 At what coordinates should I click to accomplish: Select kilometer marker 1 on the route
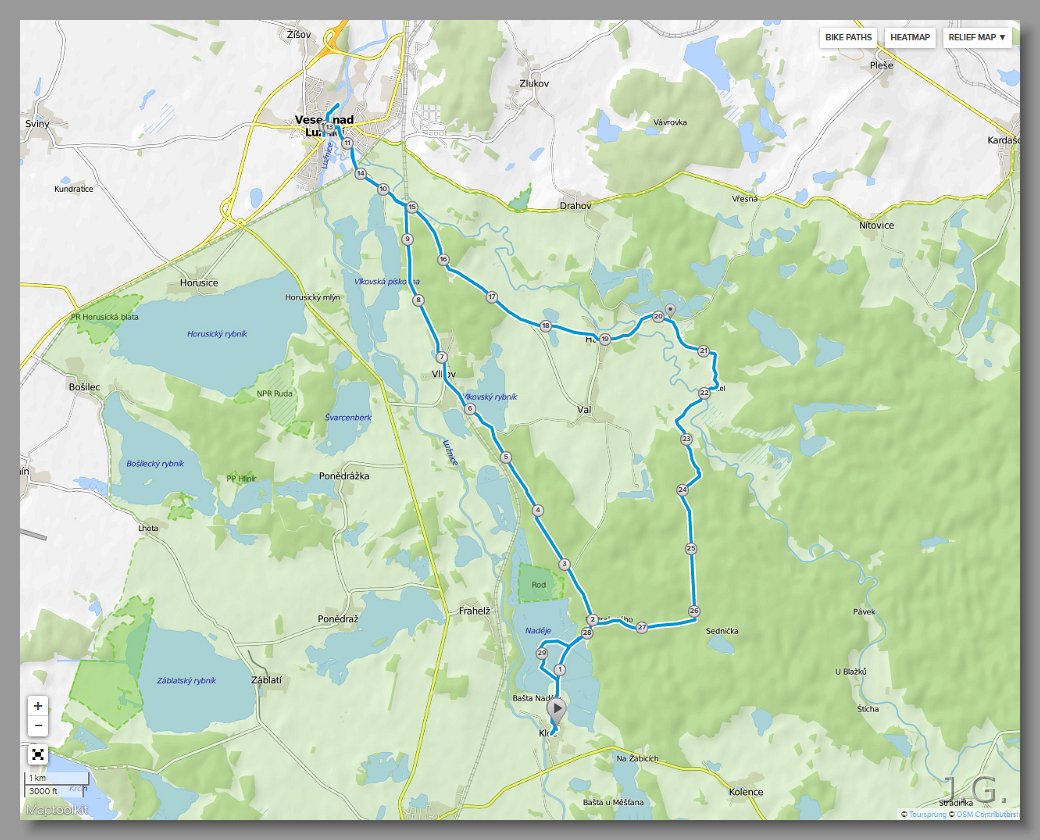coord(560,669)
